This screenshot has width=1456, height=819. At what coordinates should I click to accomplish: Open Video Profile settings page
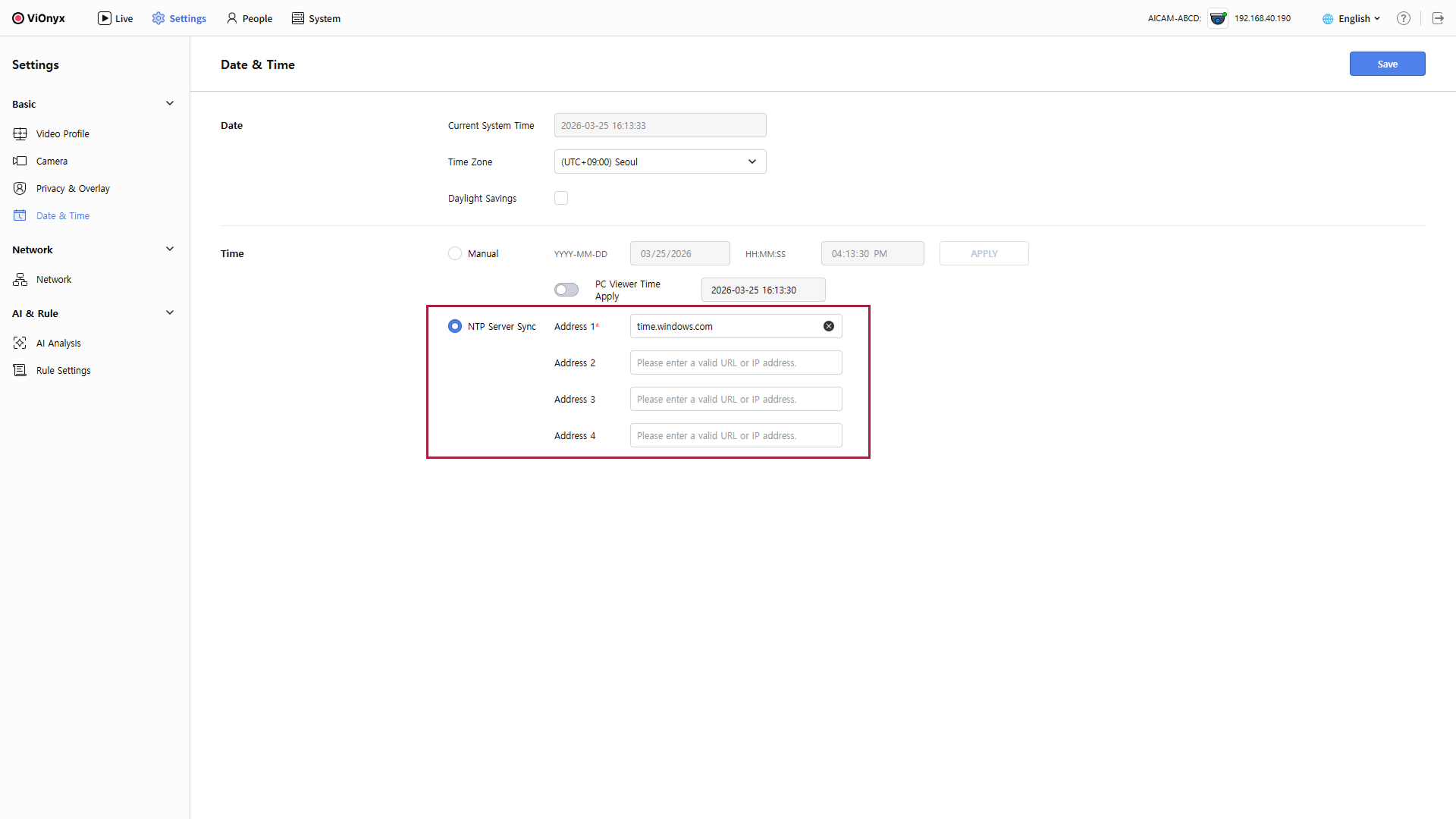(62, 133)
